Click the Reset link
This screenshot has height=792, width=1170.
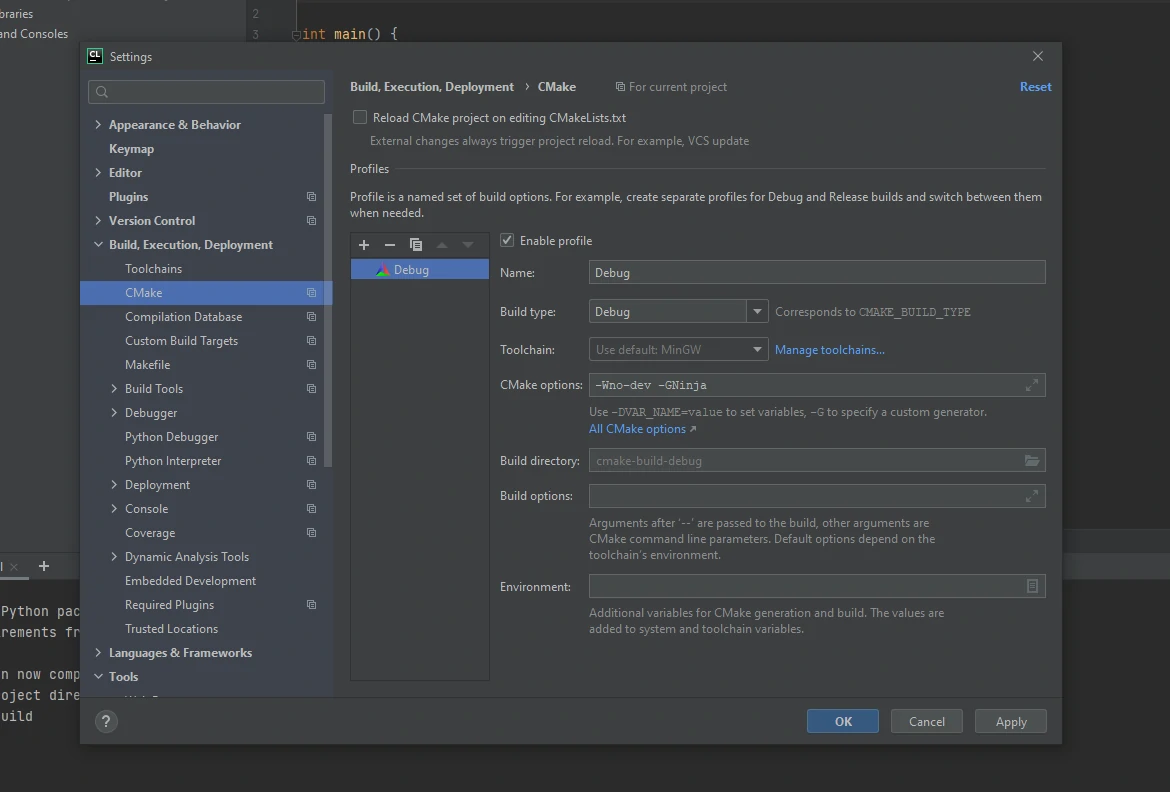(x=1036, y=87)
